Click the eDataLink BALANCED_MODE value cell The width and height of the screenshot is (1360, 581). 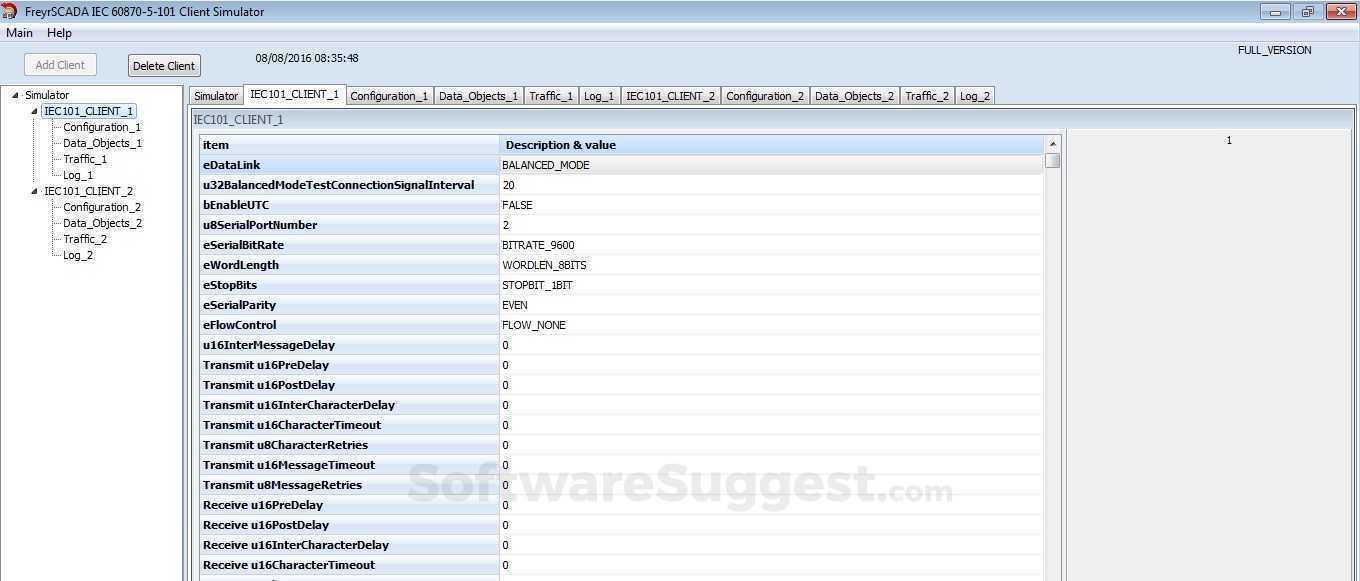pos(771,165)
